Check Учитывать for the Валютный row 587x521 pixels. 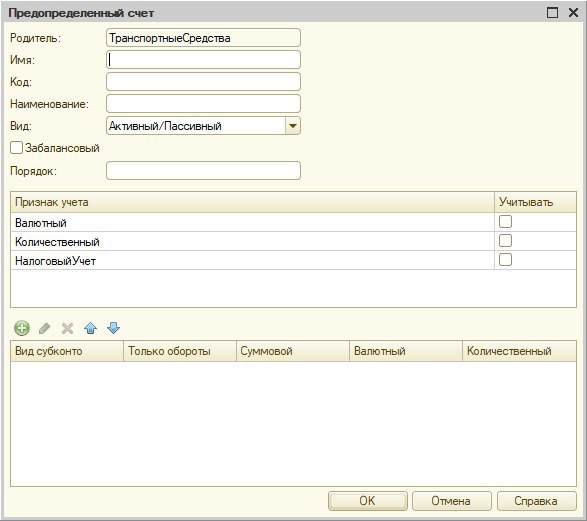[x=505, y=222]
